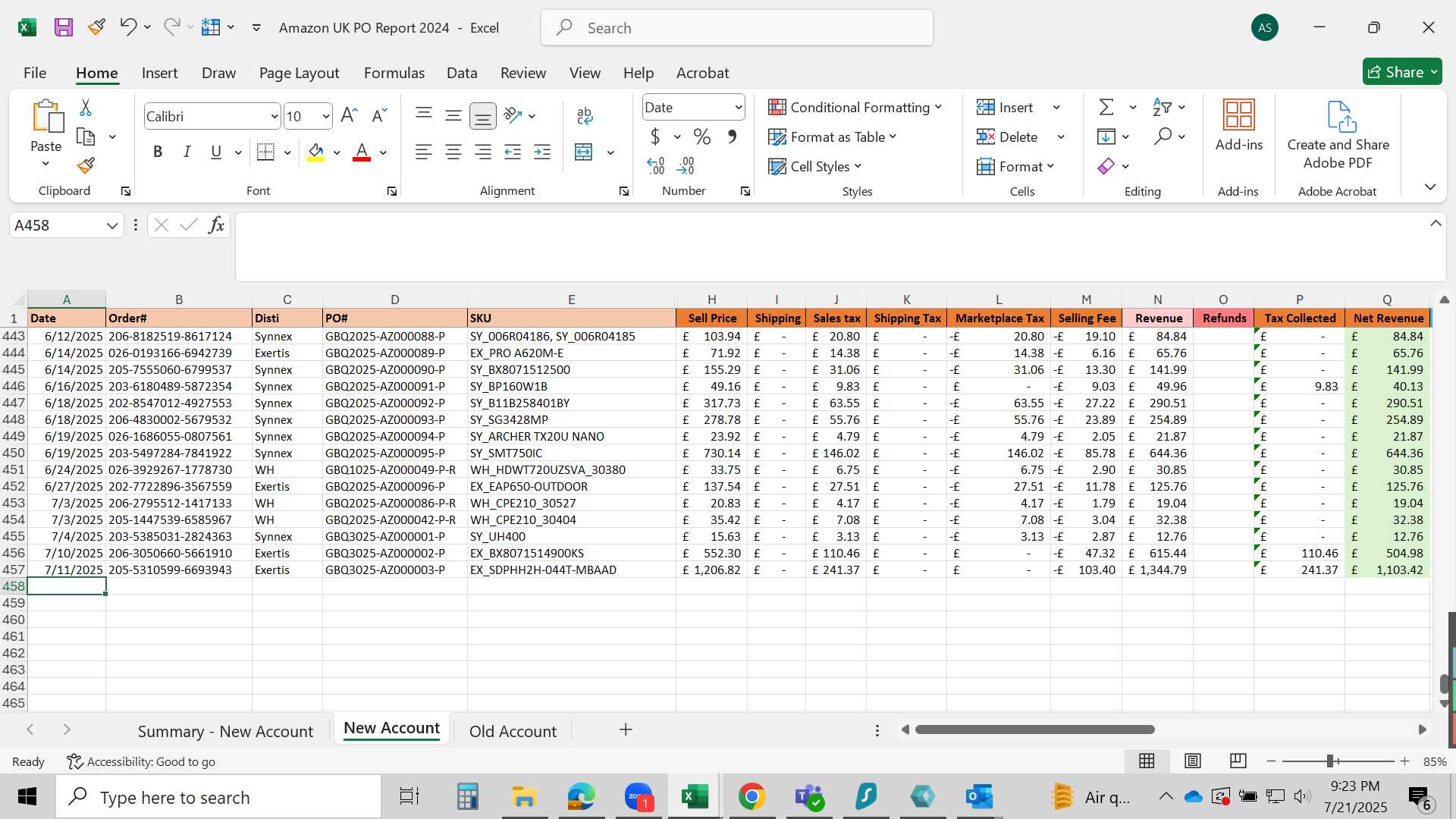Apply red font color
1456x819 pixels.
(362, 152)
